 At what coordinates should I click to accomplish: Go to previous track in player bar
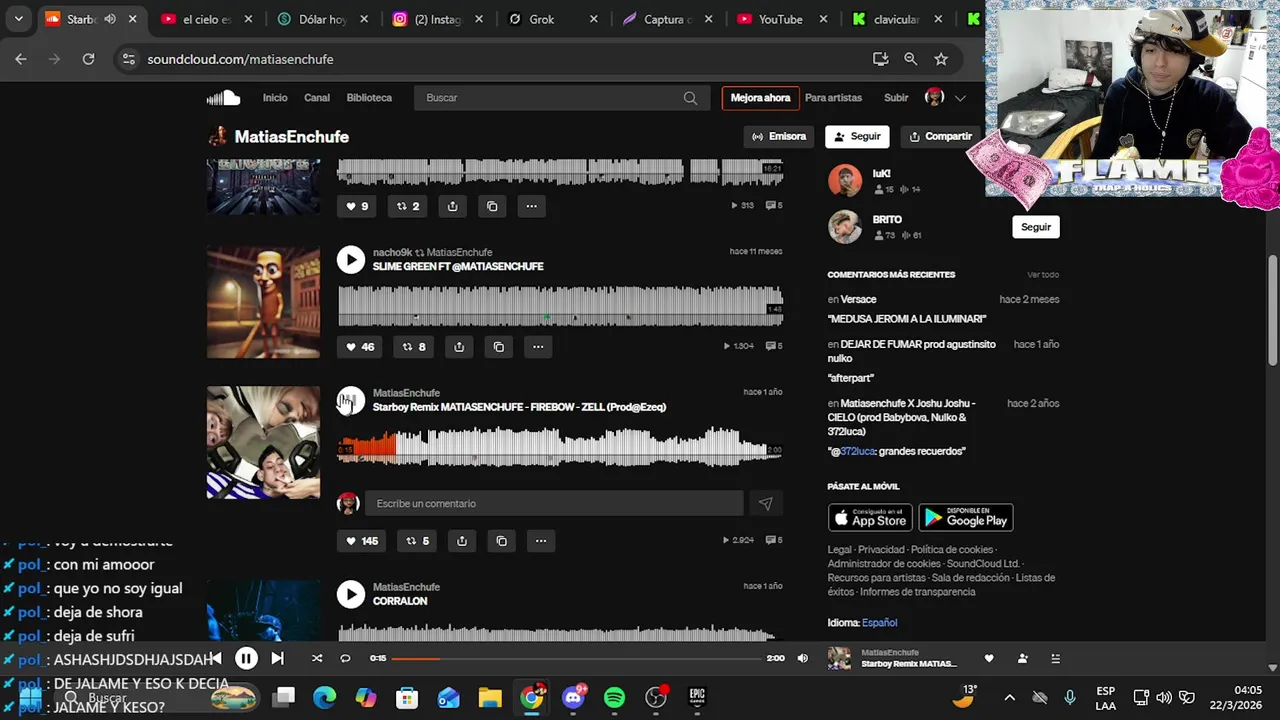215,658
